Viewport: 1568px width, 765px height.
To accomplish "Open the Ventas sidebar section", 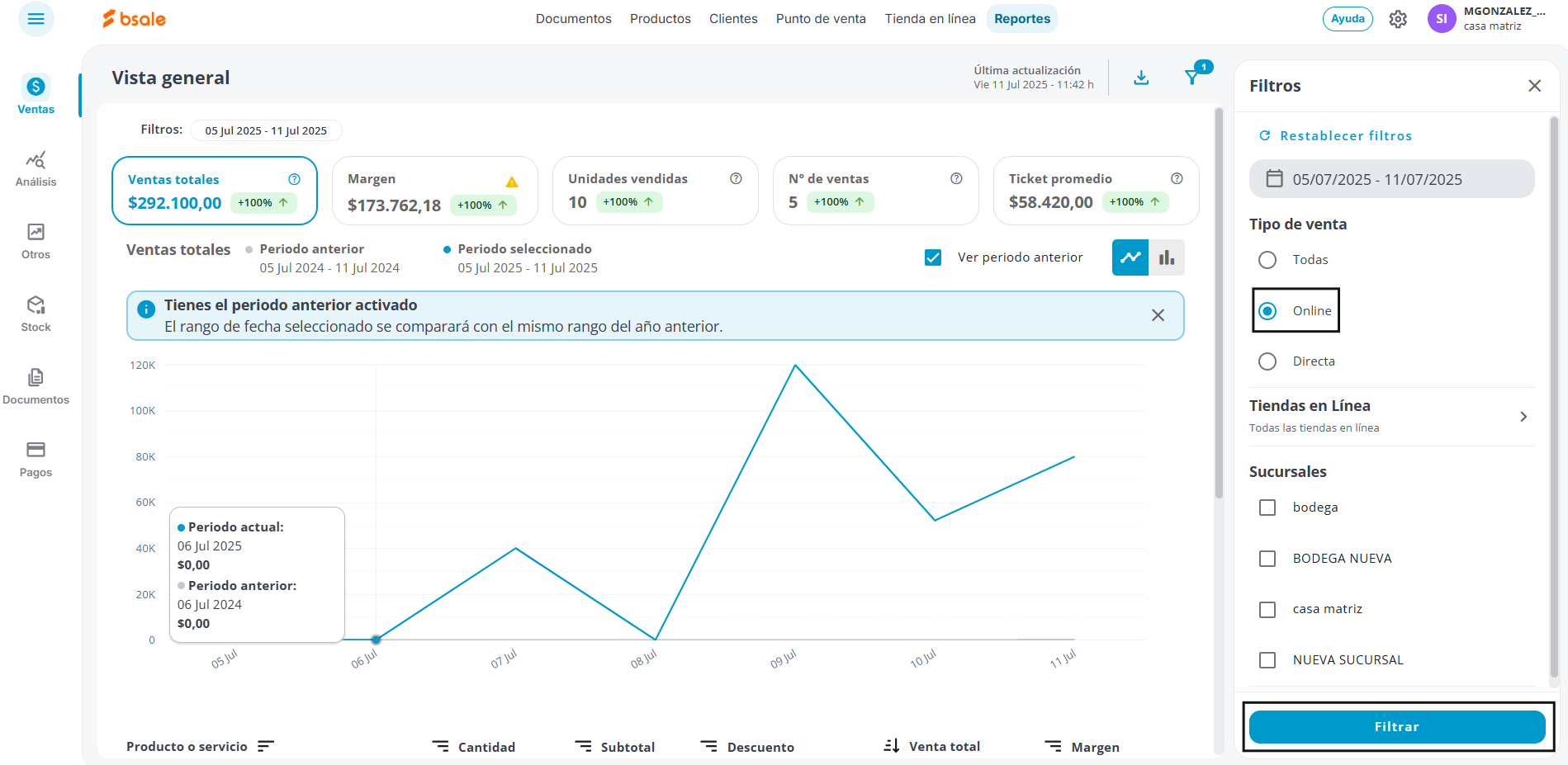I will tap(36, 95).
